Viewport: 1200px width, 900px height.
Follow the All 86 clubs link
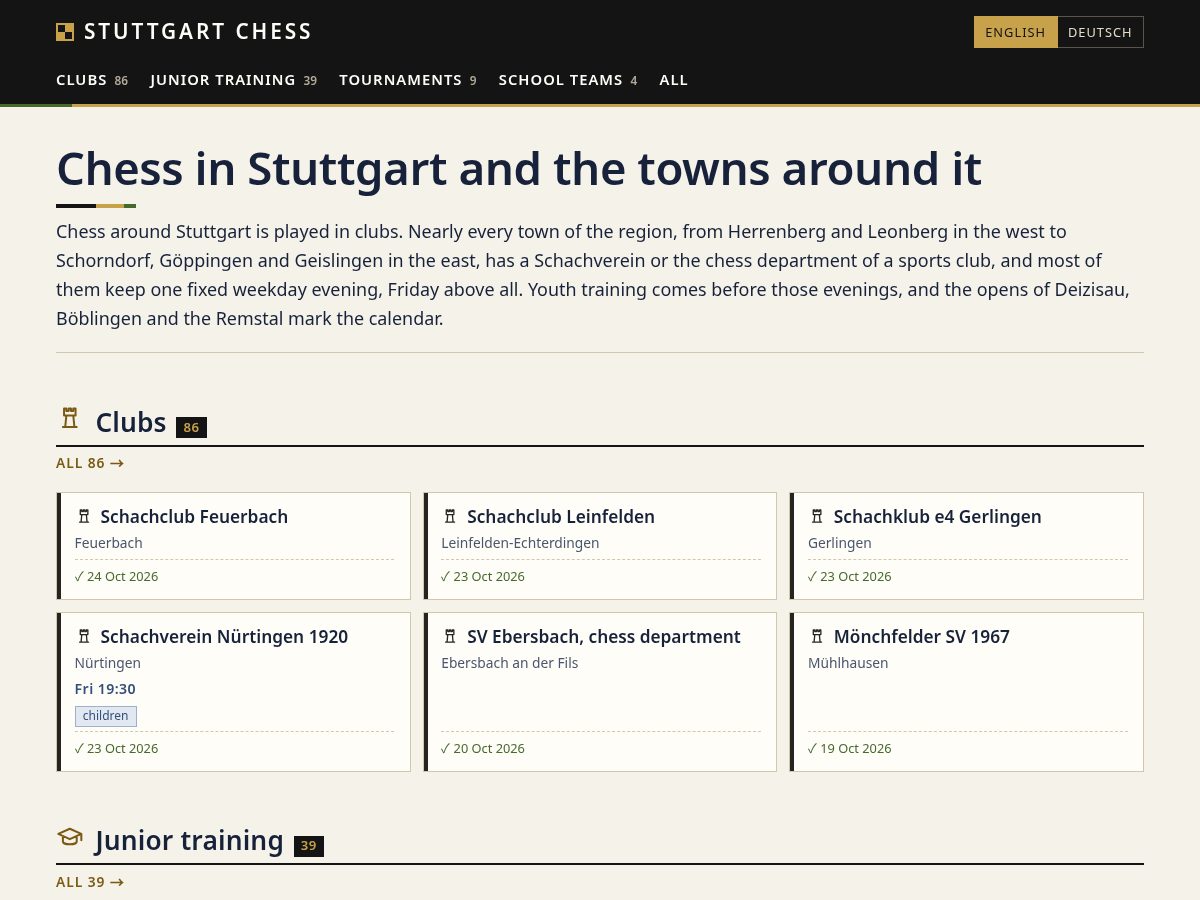click(x=90, y=463)
